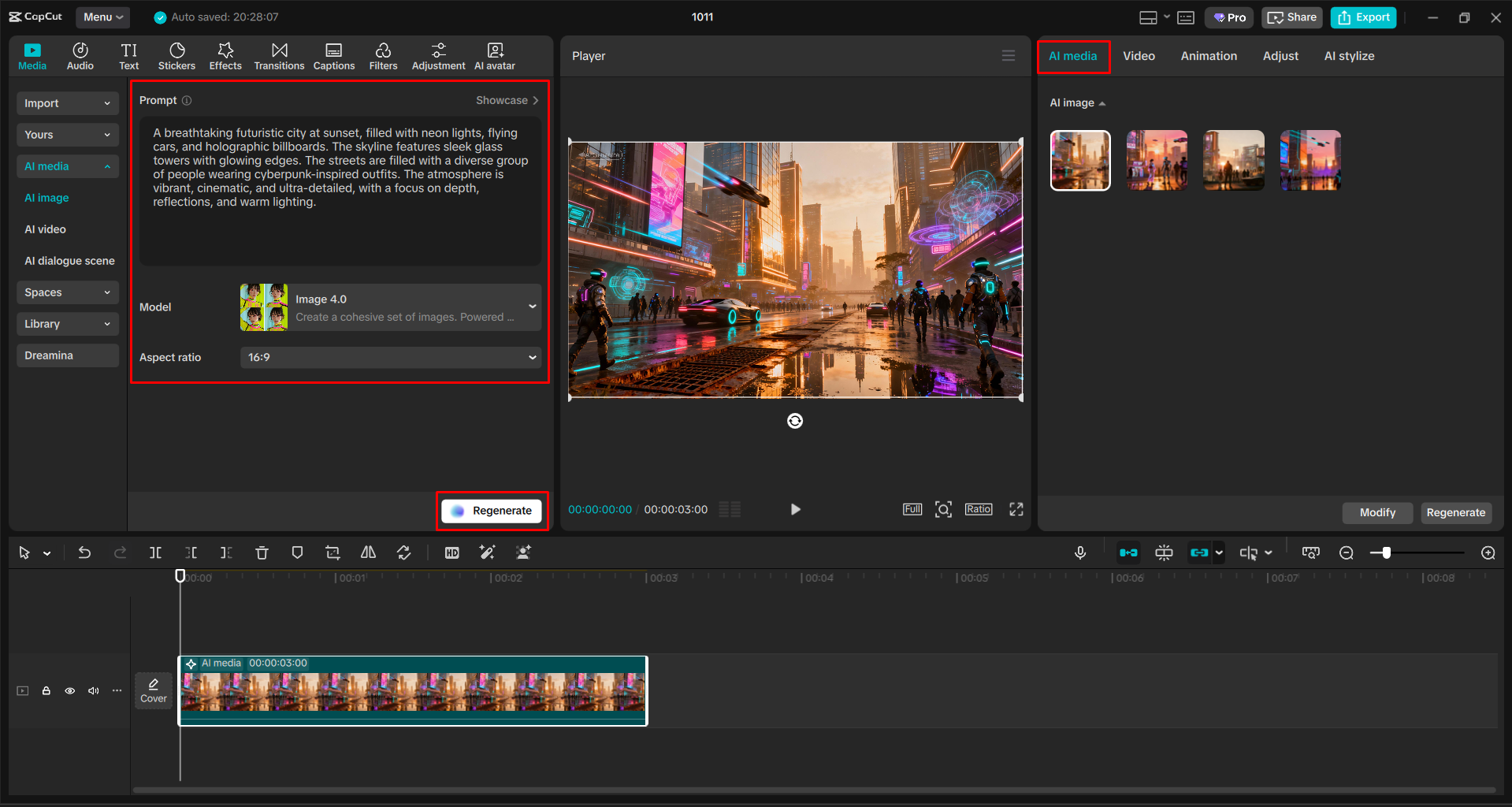This screenshot has width=1512, height=807.
Task: Open the Transitions panel
Action: (x=279, y=55)
